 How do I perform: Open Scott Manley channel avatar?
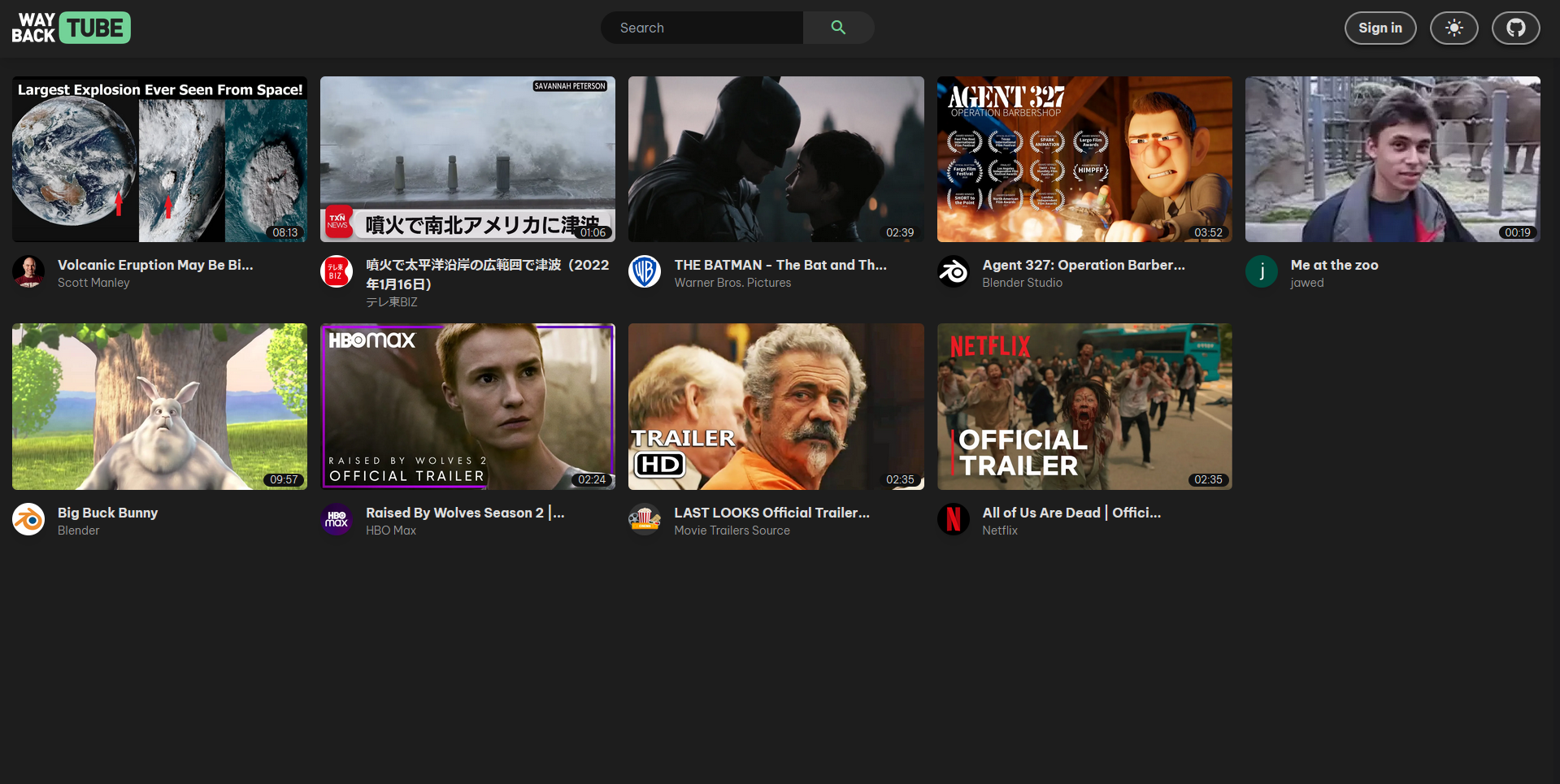click(28, 271)
